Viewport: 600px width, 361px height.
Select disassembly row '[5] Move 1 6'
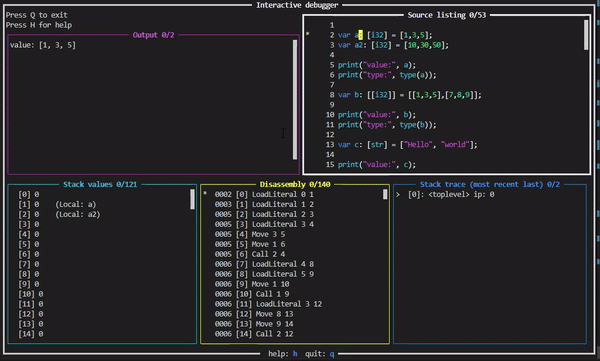(x=250, y=244)
